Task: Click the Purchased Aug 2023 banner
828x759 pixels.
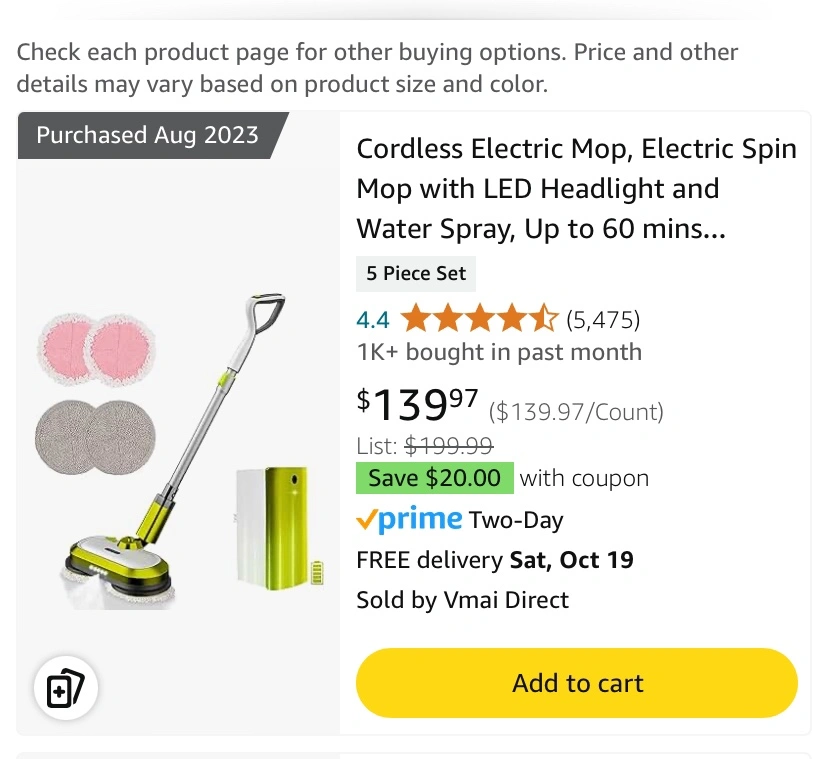Action: pyautogui.click(x=147, y=135)
